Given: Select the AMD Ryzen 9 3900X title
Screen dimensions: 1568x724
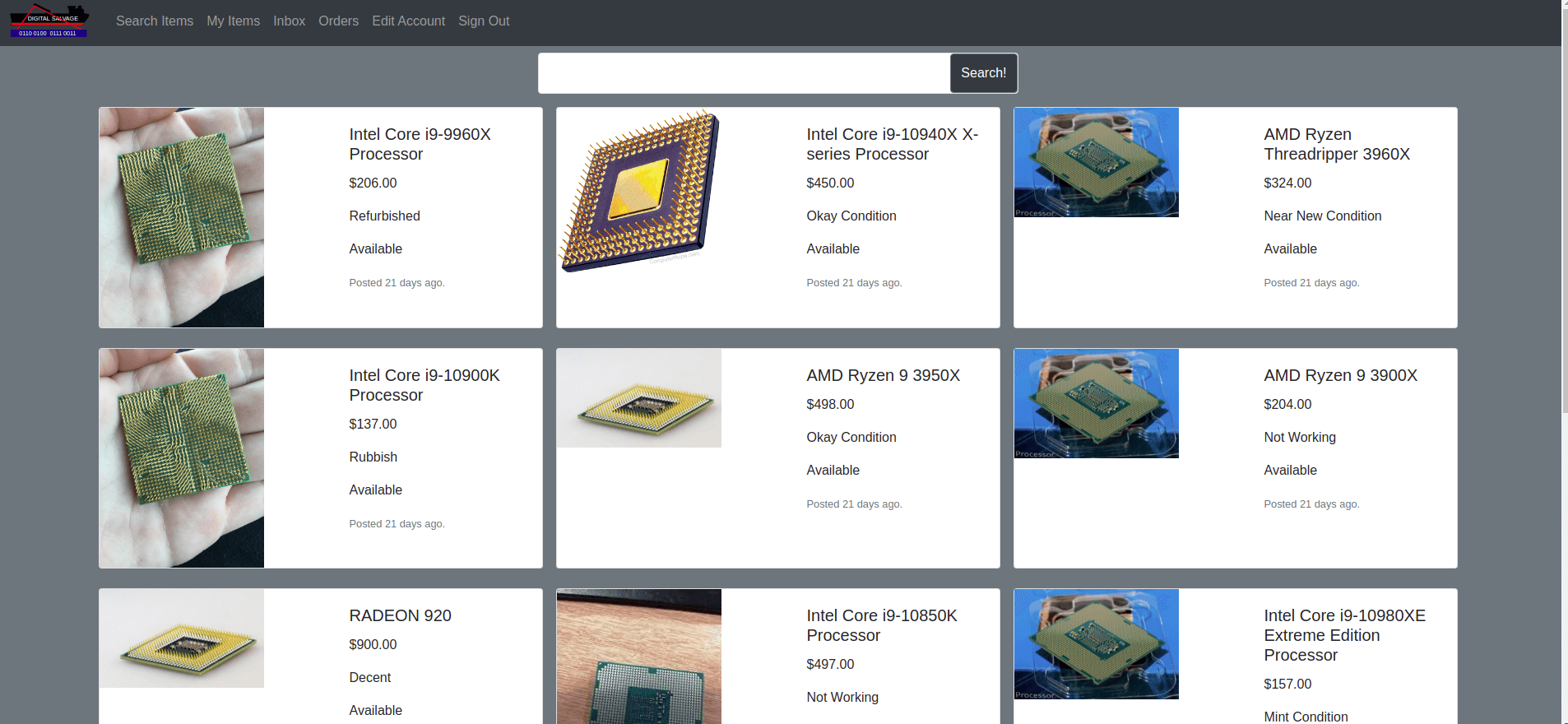Looking at the screenshot, I should click(x=1341, y=375).
